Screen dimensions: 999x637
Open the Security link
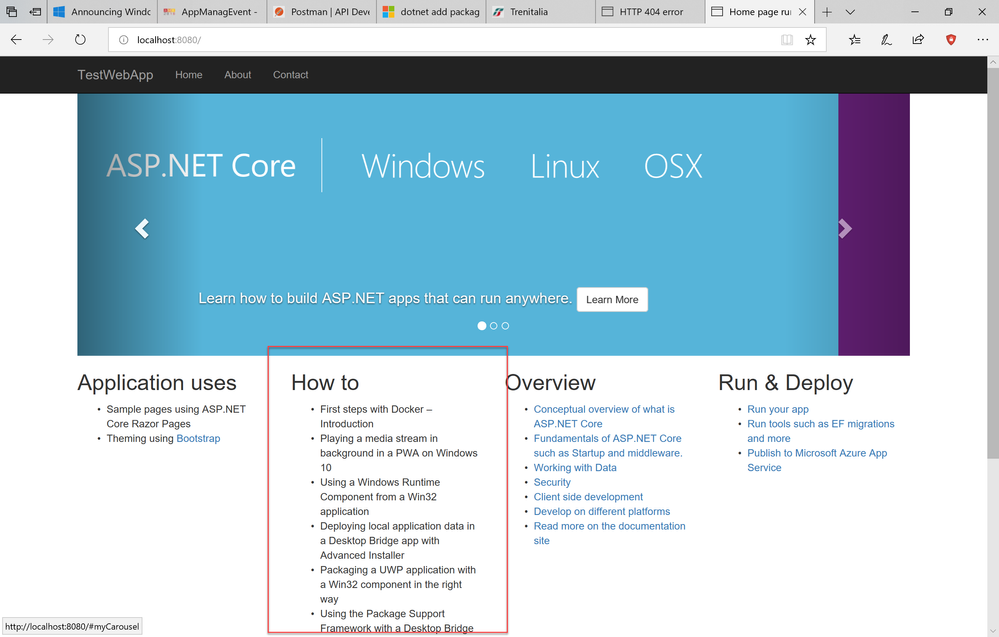[552, 482]
